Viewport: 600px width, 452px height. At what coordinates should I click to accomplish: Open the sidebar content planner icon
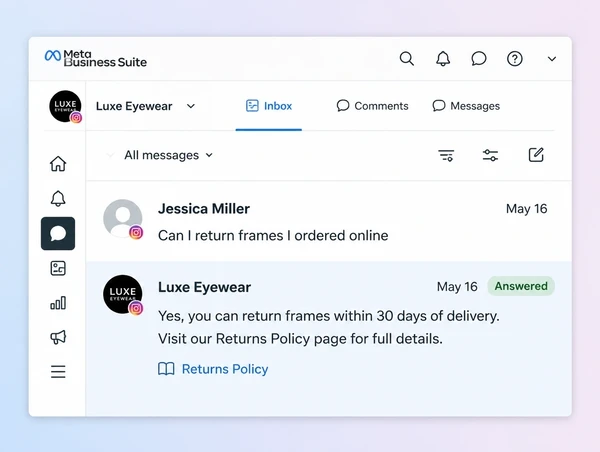[x=58, y=268]
